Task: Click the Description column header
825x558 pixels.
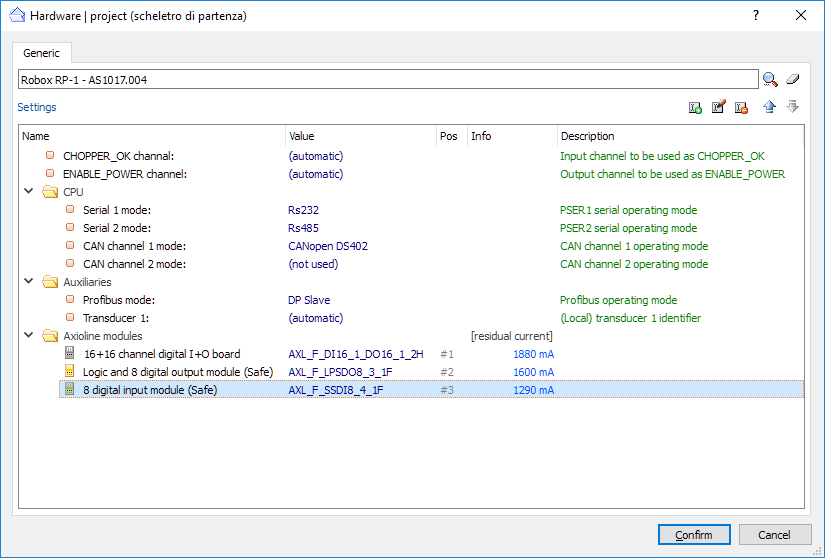Action: pyautogui.click(x=680, y=136)
